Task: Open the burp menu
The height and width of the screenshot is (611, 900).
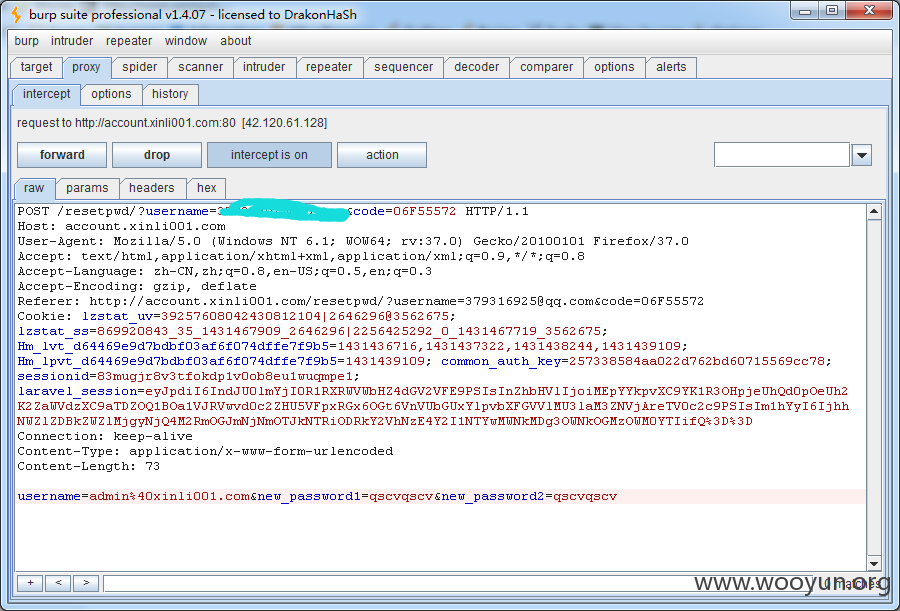Action: 26,41
